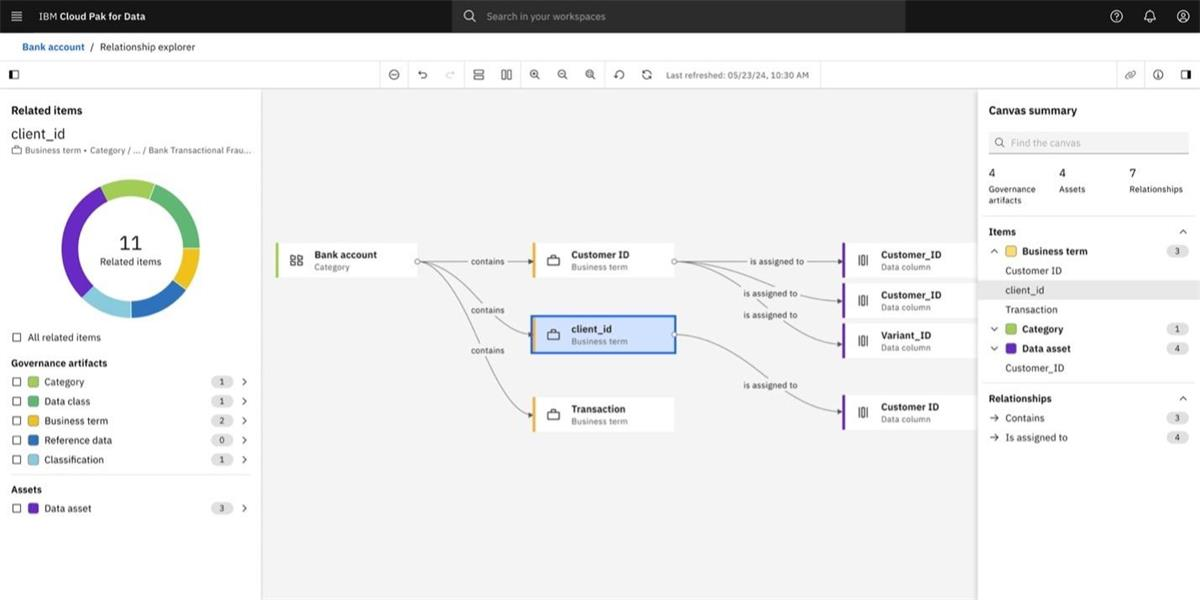Click the zoom in magnifier
1200x600 pixels.
[x=535, y=75]
